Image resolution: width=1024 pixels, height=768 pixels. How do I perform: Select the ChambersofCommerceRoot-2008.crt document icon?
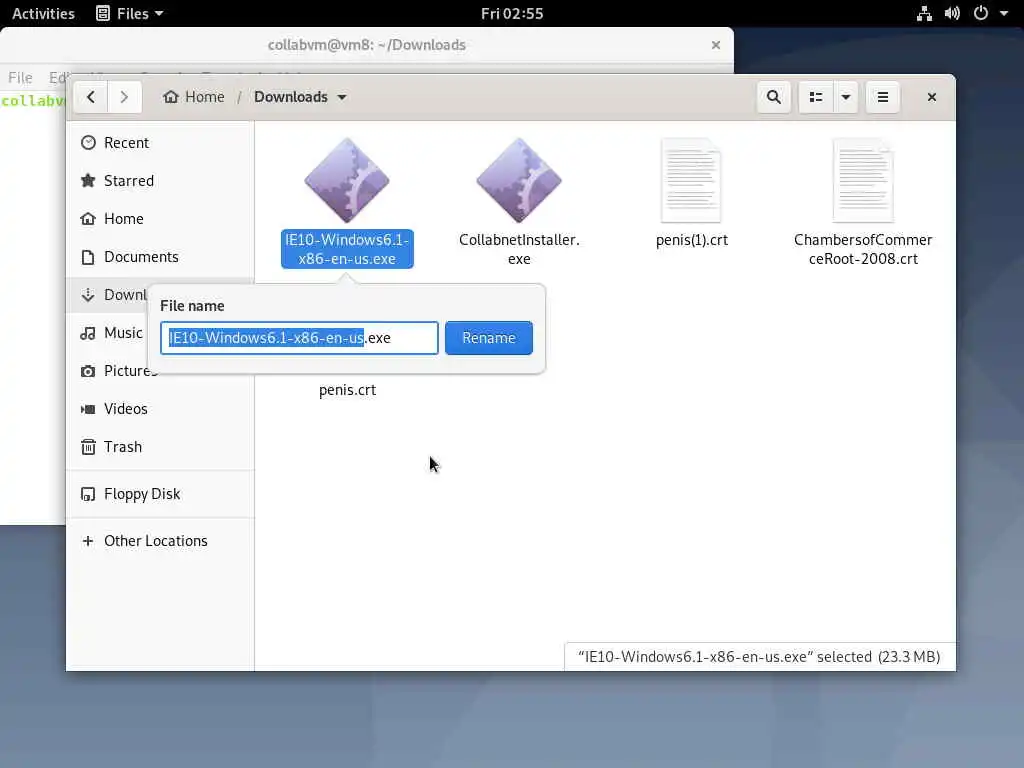pos(863,180)
